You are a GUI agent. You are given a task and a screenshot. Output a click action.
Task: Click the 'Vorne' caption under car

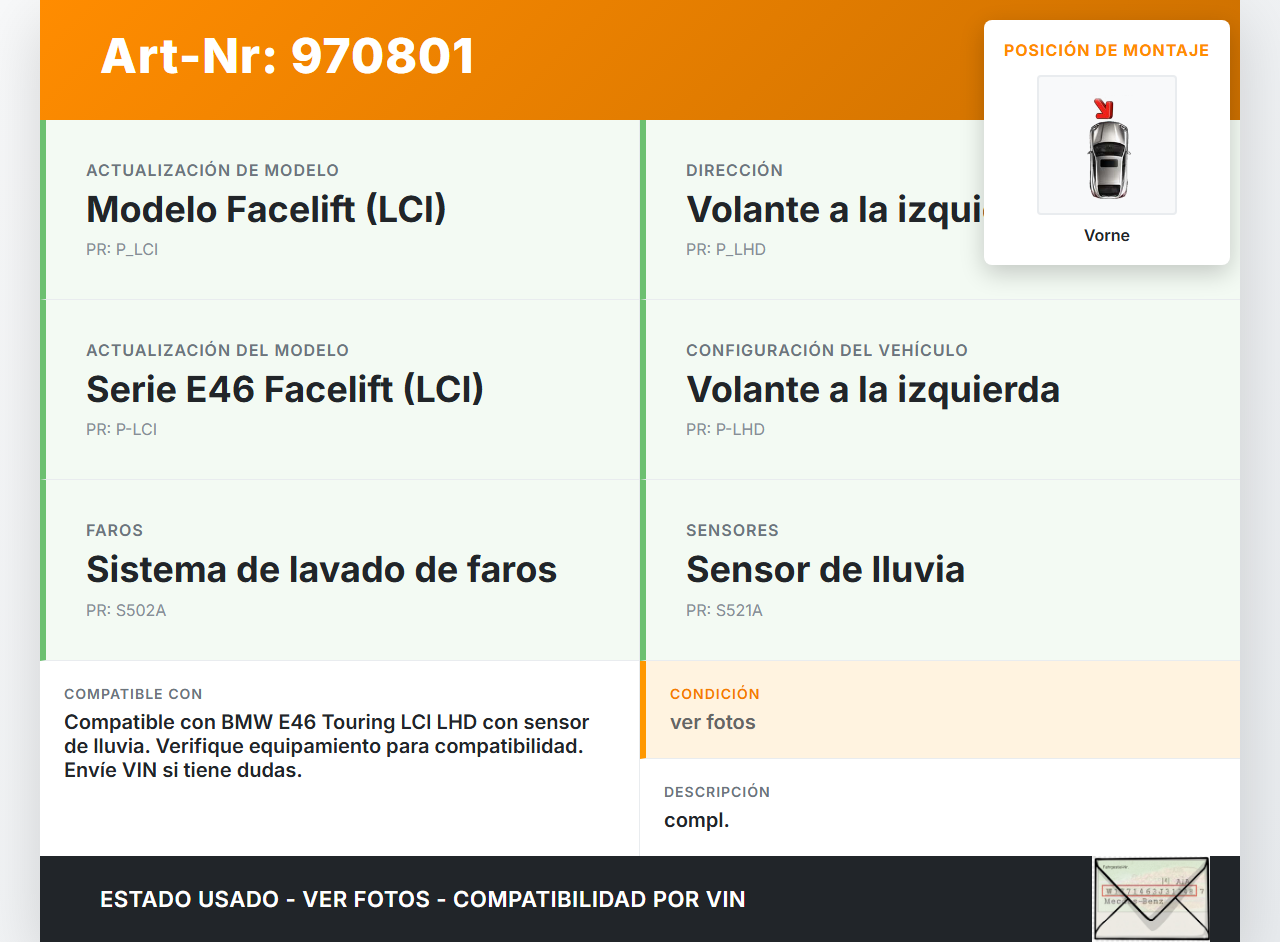tap(1107, 236)
